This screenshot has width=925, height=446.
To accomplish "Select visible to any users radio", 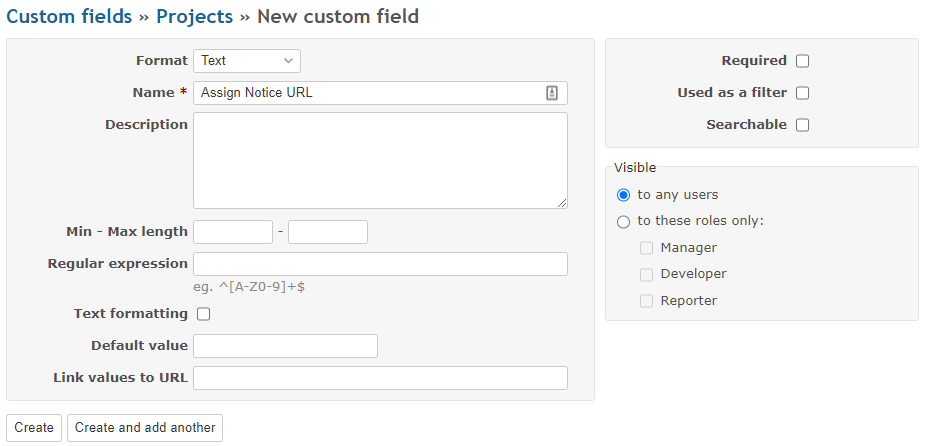I will coord(624,195).
